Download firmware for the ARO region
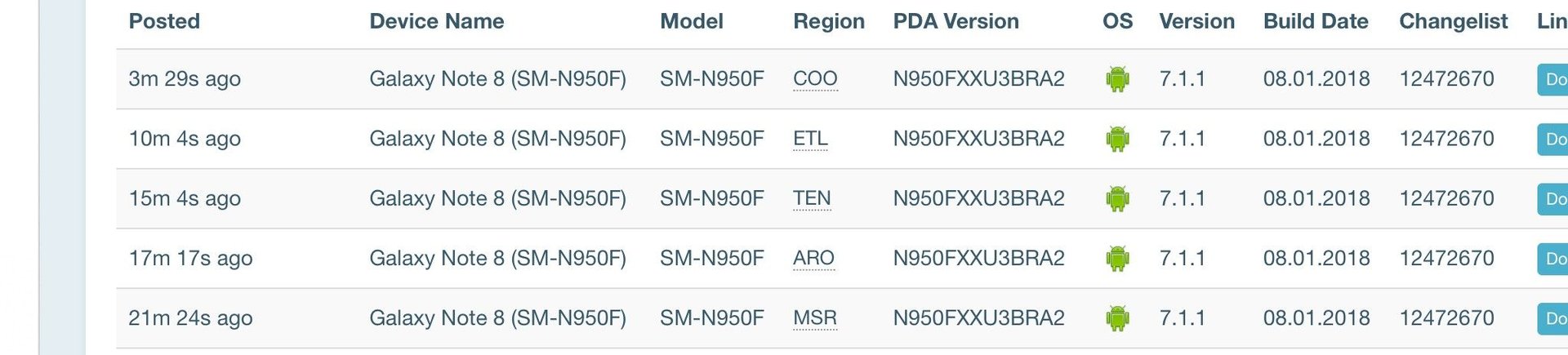The width and height of the screenshot is (1568, 355). click(1552, 259)
